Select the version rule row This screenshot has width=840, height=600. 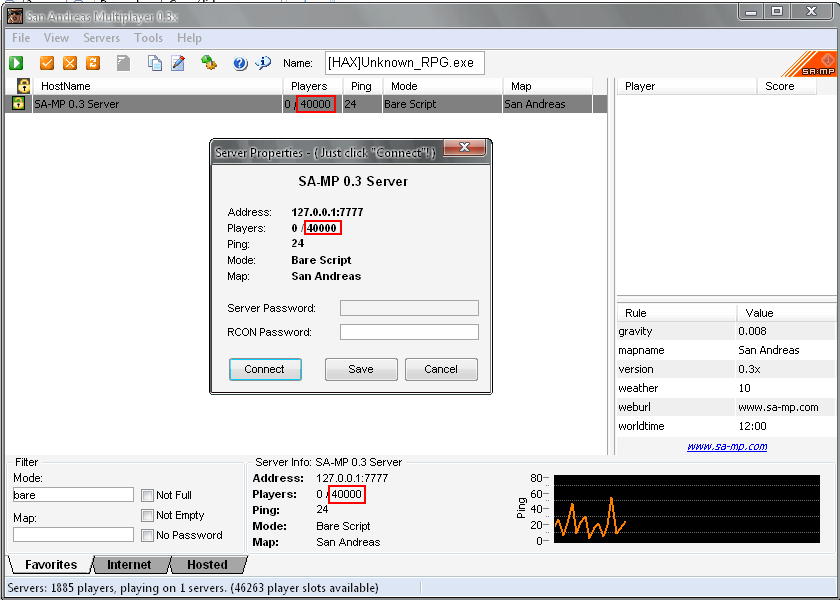726,369
